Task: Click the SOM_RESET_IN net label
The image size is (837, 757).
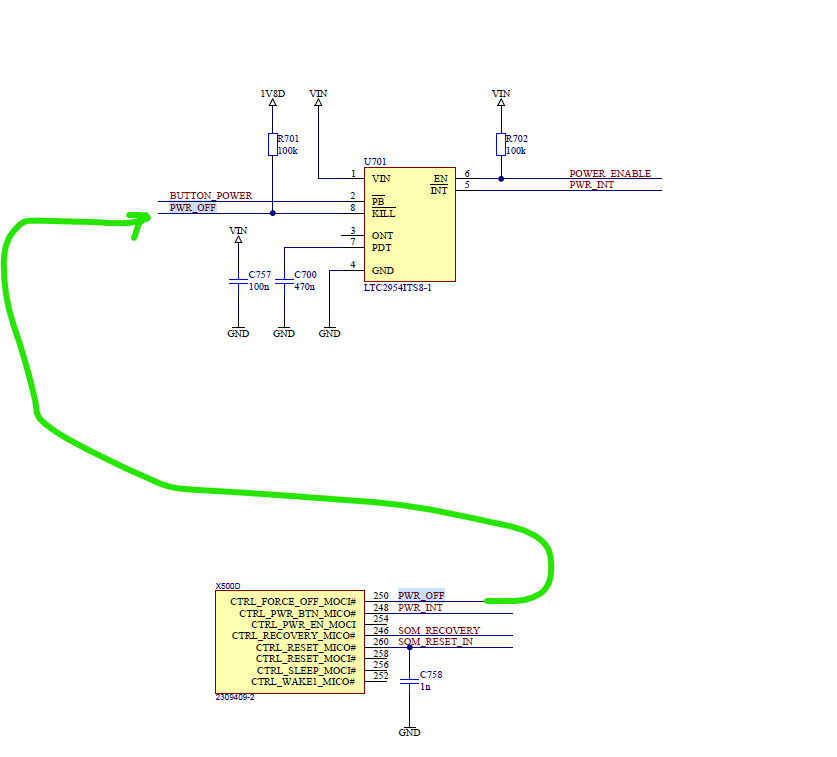Action: point(435,642)
